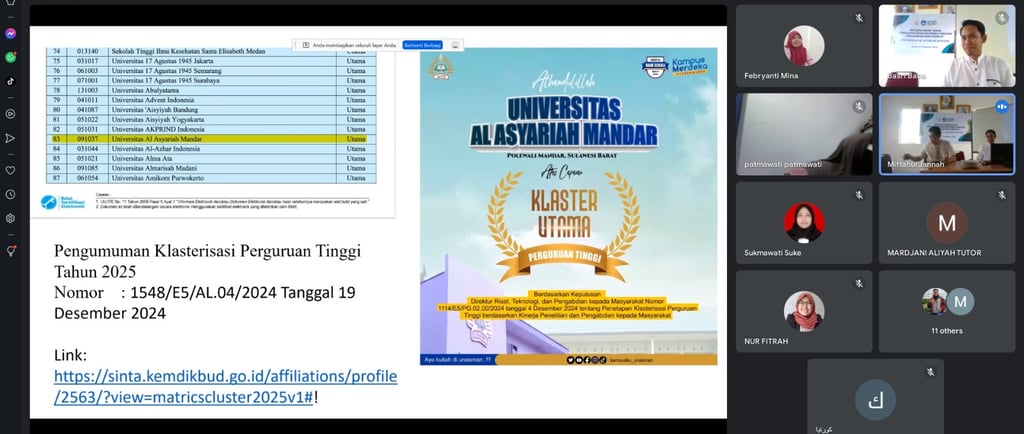
Task: Open browsing history clock icon
Action: click(10, 194)
